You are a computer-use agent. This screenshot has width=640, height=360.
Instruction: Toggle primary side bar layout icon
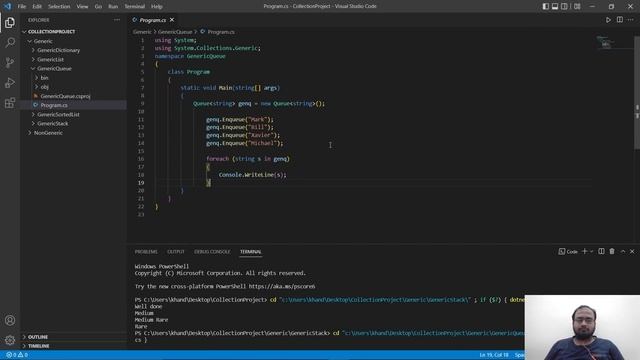pos(546,6)
